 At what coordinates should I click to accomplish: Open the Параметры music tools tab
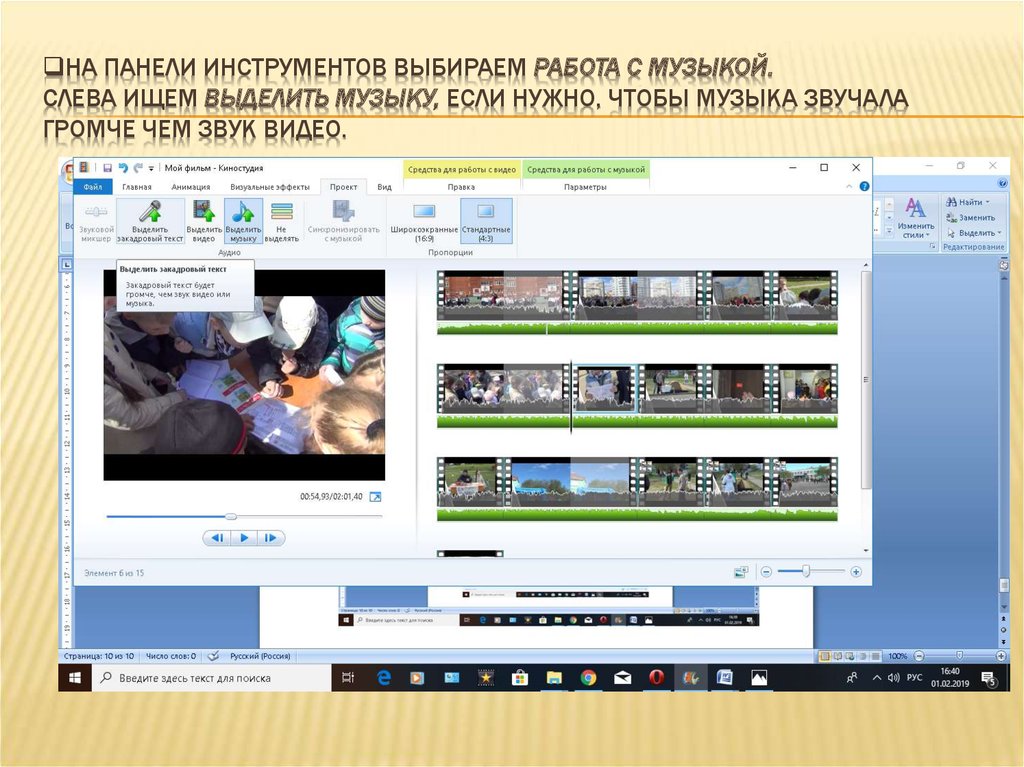pos(585,187)
